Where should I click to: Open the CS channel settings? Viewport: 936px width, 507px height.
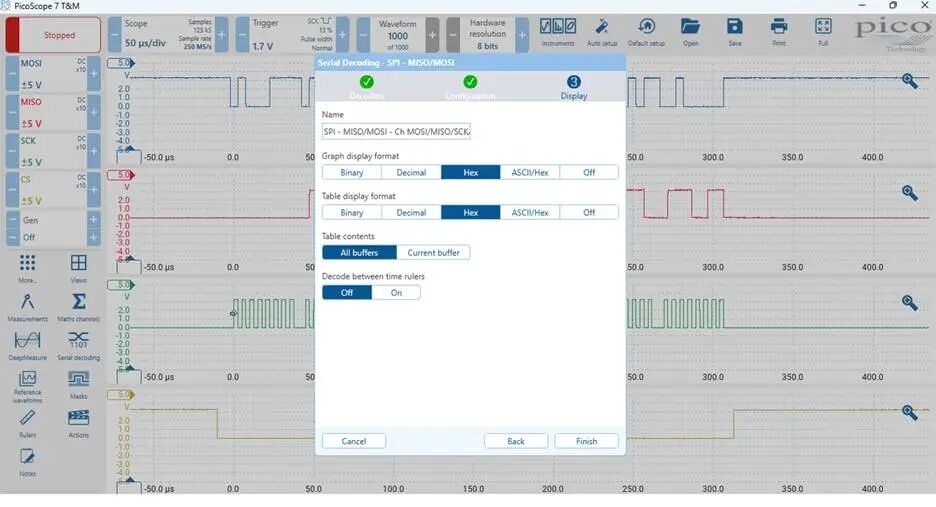click(53, 190)
